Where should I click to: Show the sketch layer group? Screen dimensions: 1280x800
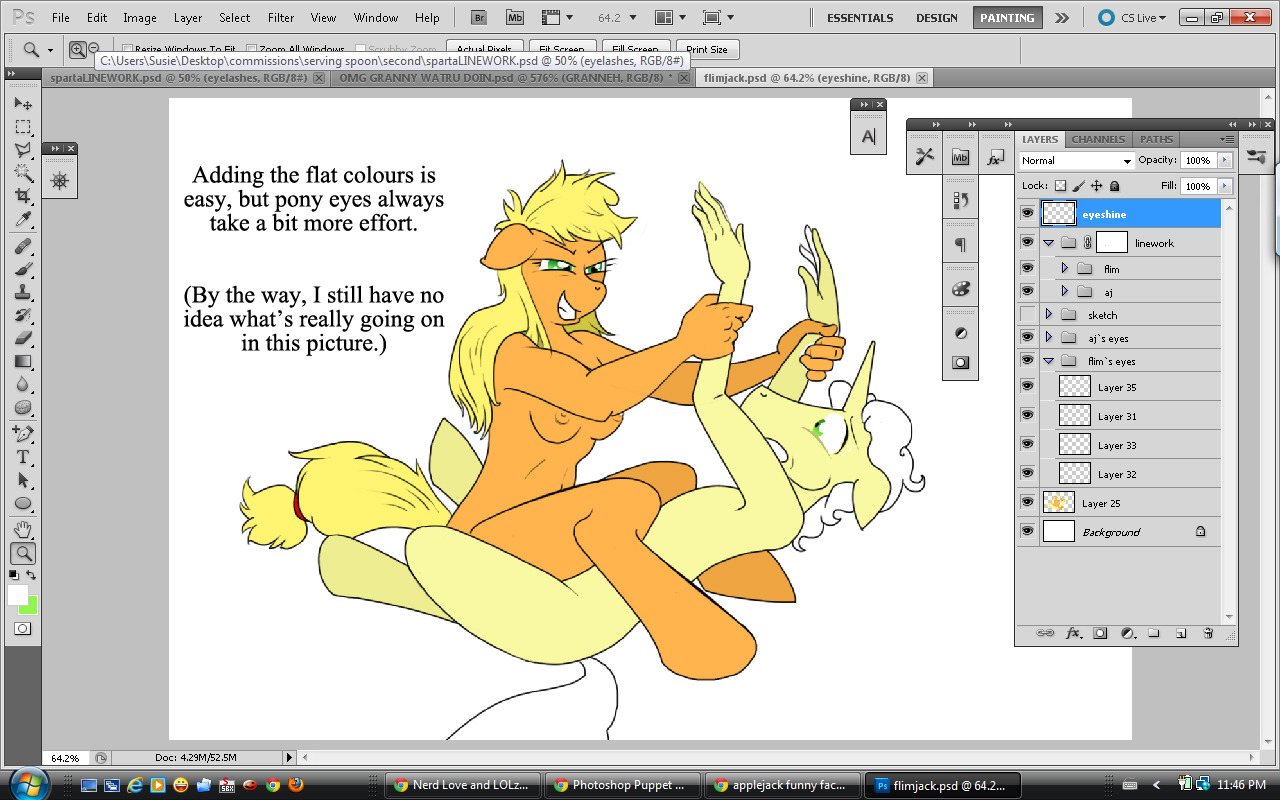1027,315
